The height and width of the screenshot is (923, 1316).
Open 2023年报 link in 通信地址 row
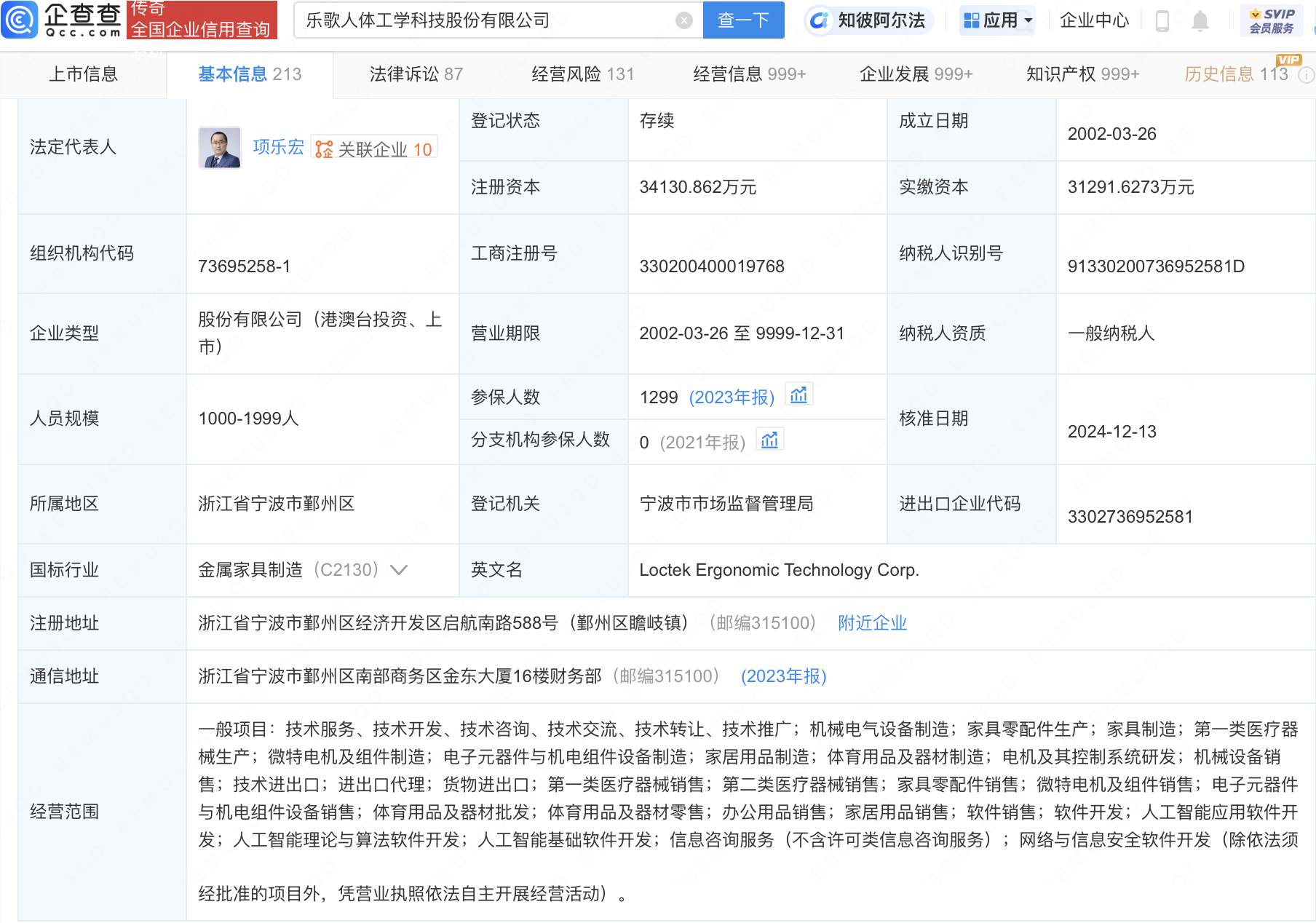point(784,676)
